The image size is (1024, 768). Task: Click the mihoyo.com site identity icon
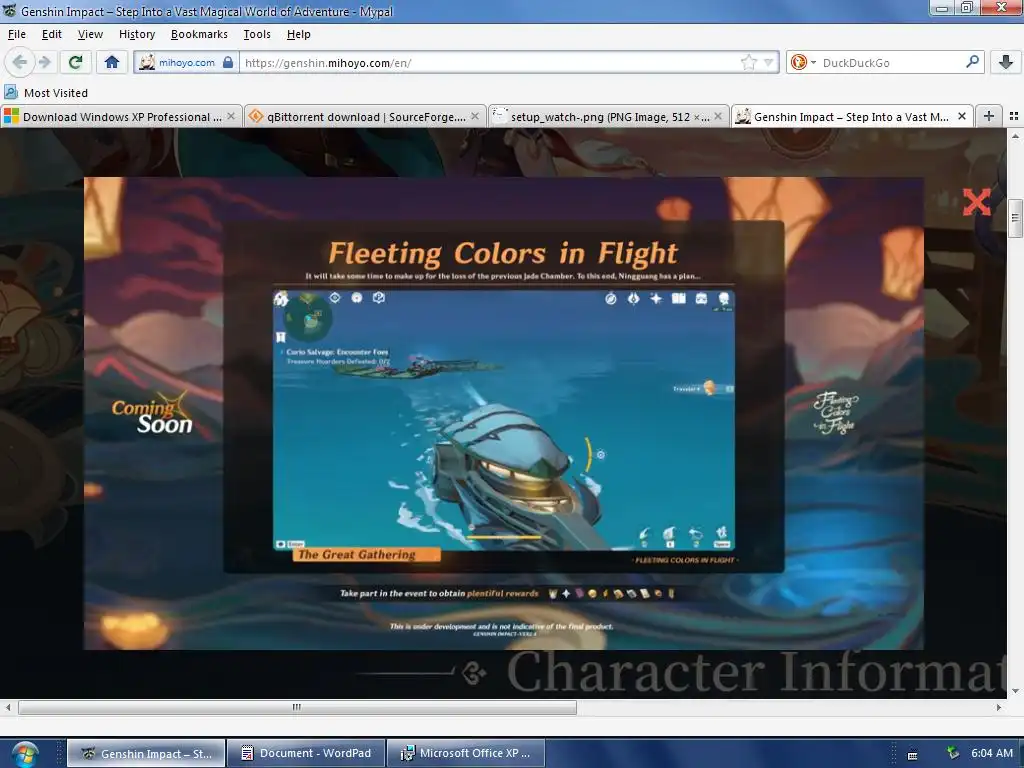[187, 63]
